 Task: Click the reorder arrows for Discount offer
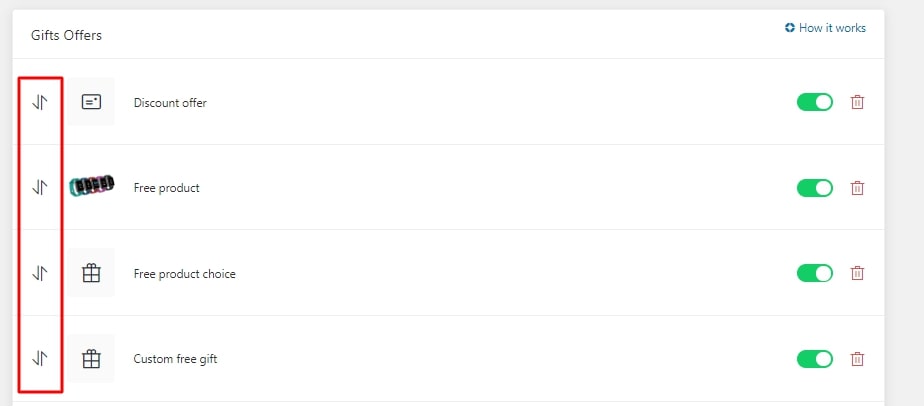point(40,102)
